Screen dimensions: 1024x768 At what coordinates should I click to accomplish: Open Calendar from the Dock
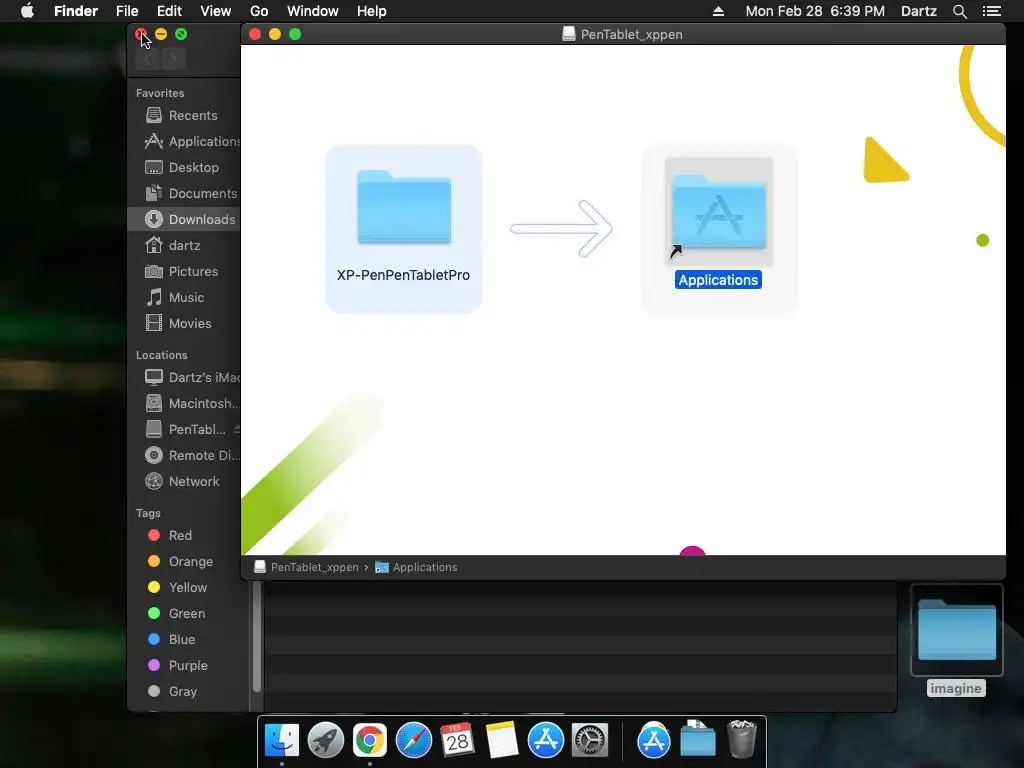[x=458, y=741]
